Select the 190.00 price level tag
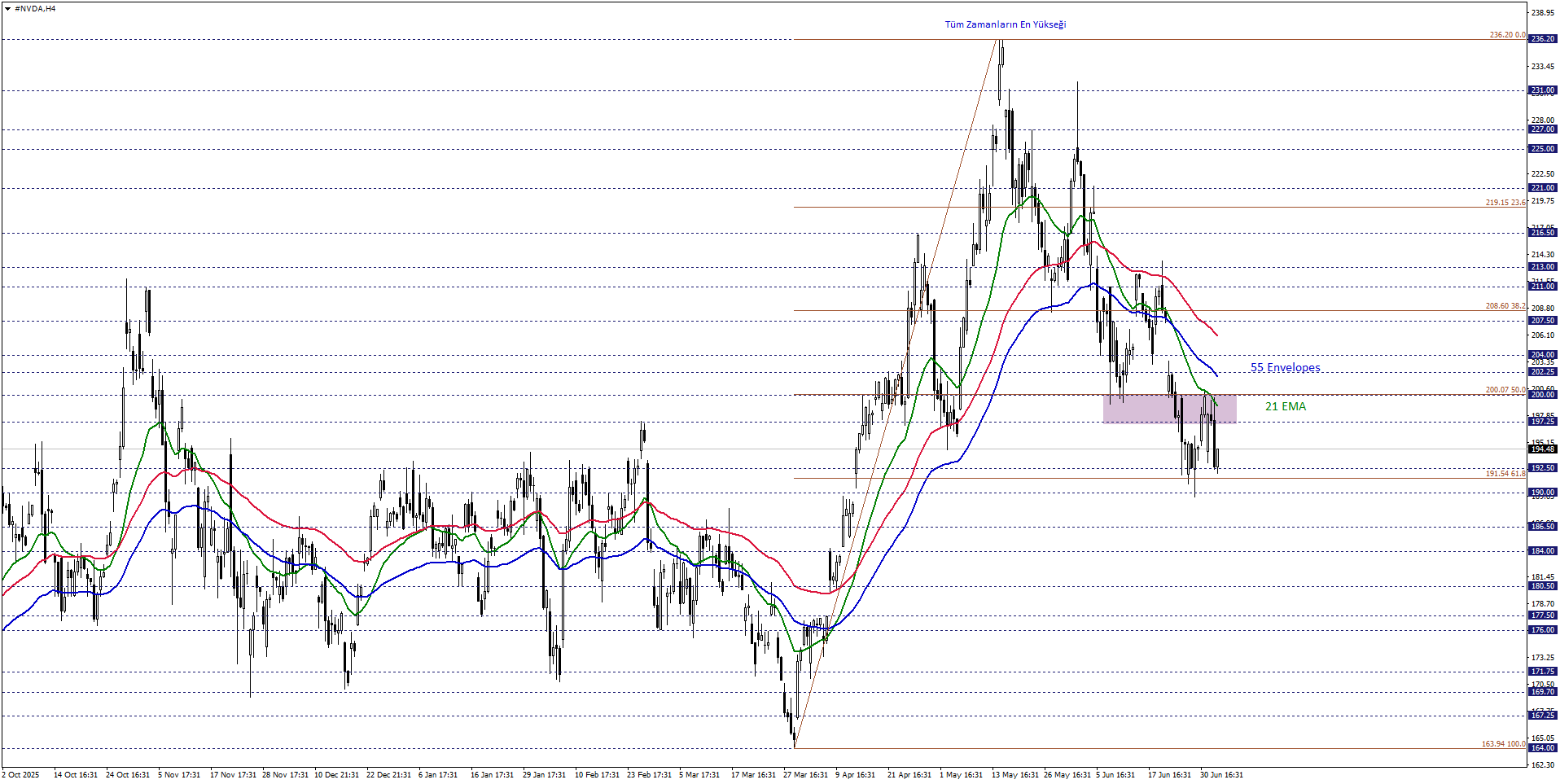The image size is (1560, 784). (x=1543, y=493)
